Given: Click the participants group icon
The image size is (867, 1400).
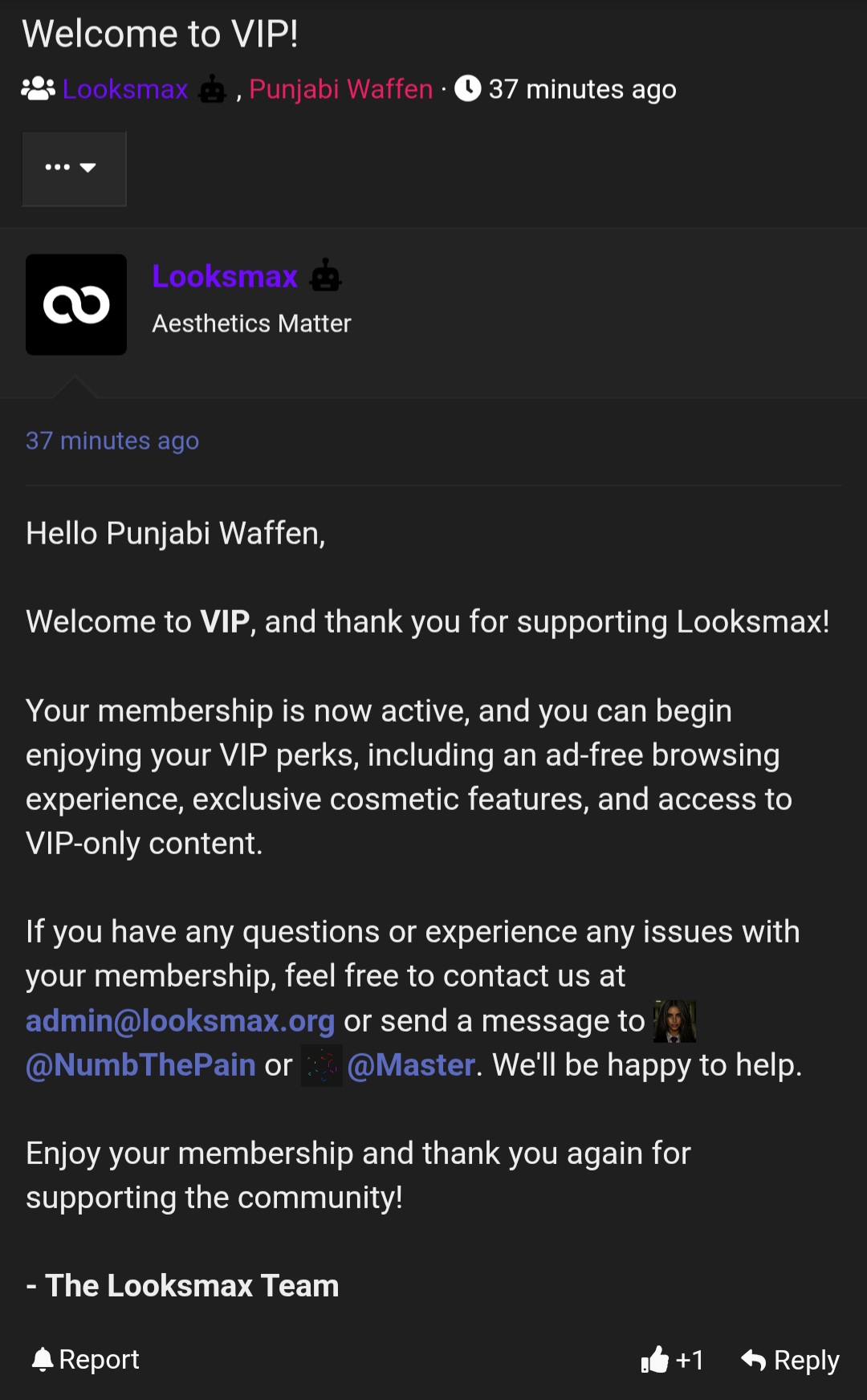Looking at the screenshot, I should 38,89.
